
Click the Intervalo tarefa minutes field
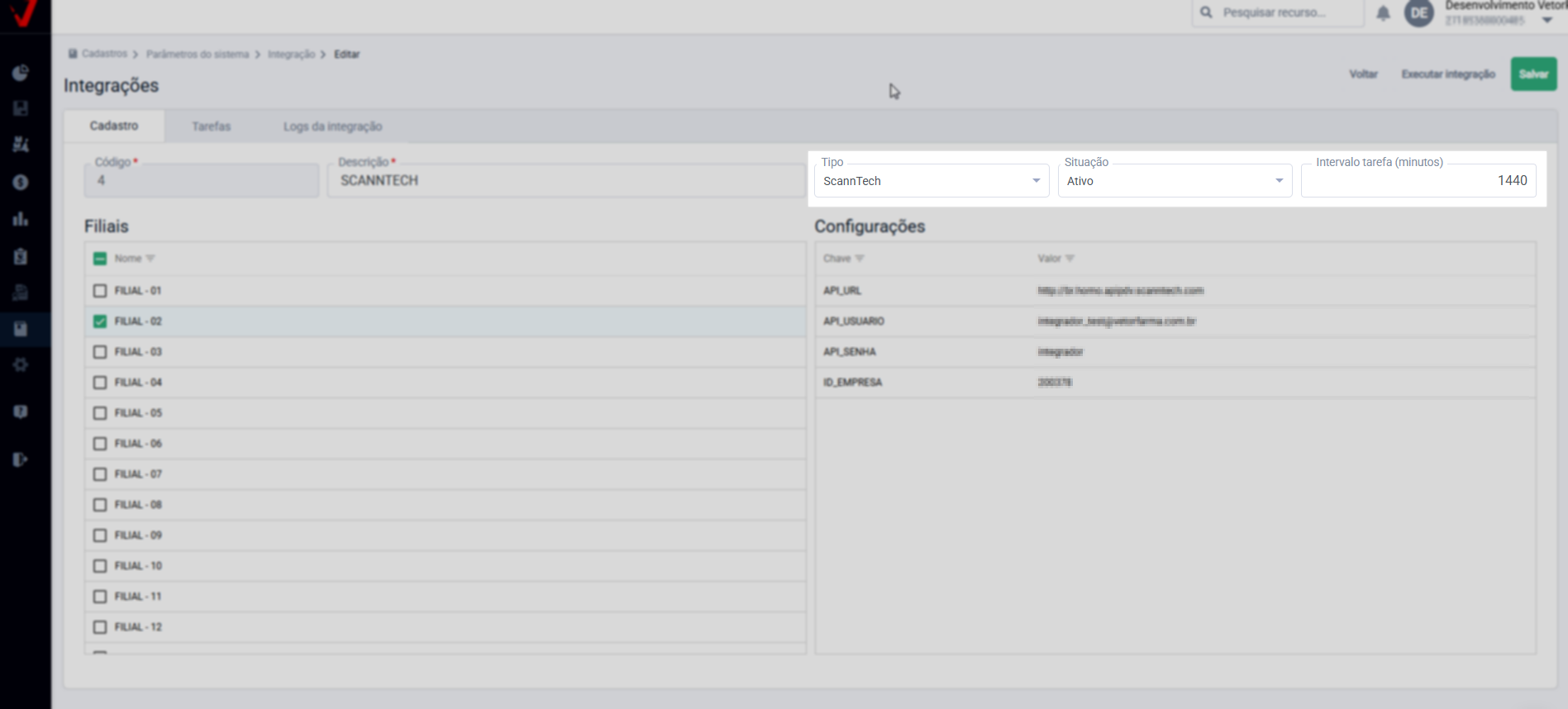coord(1418,181)
